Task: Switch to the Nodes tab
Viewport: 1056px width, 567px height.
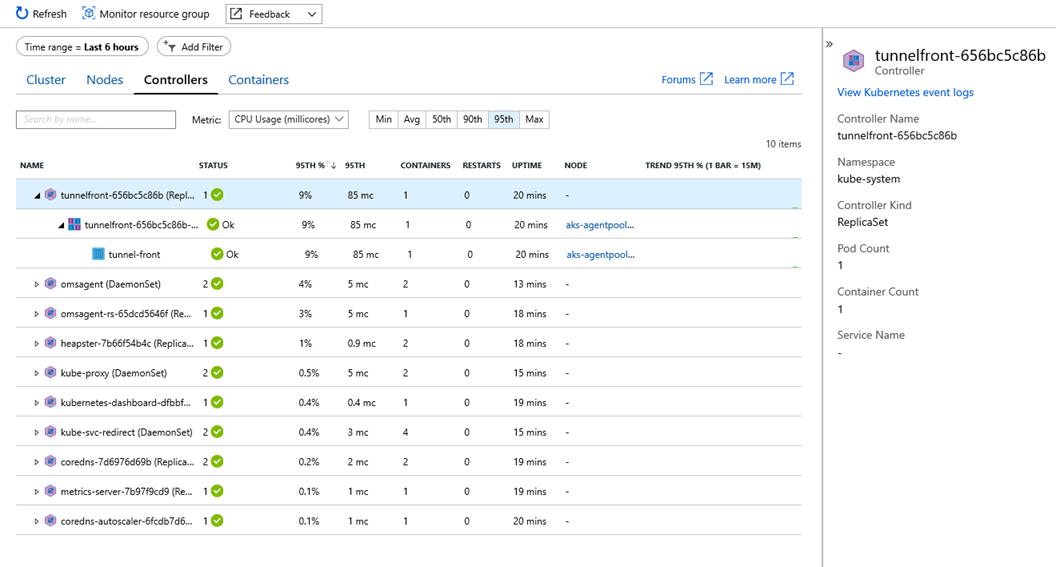Action: [x=104, y=79]
